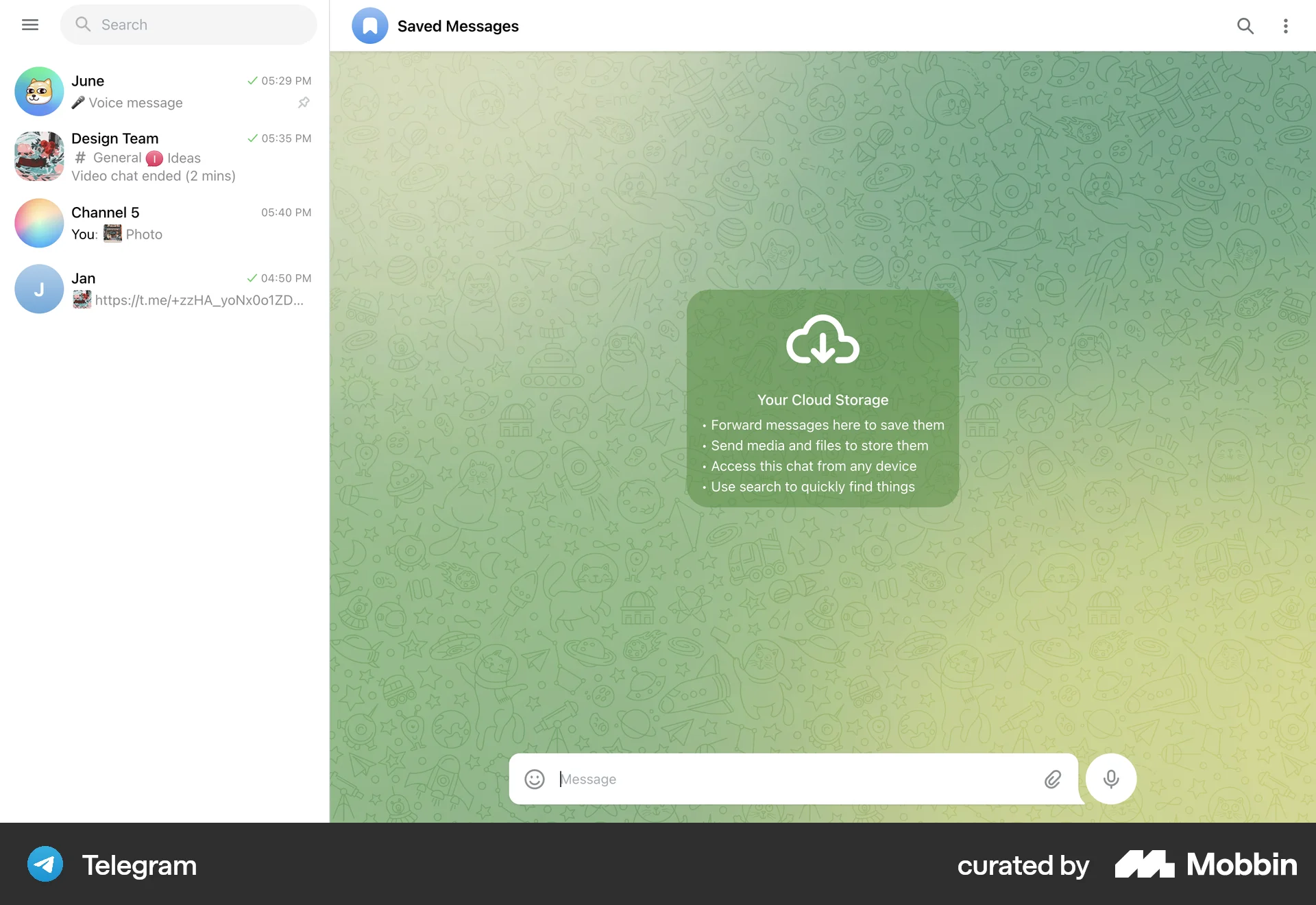Open the emoji picker in message bar

tap(534, 779)
